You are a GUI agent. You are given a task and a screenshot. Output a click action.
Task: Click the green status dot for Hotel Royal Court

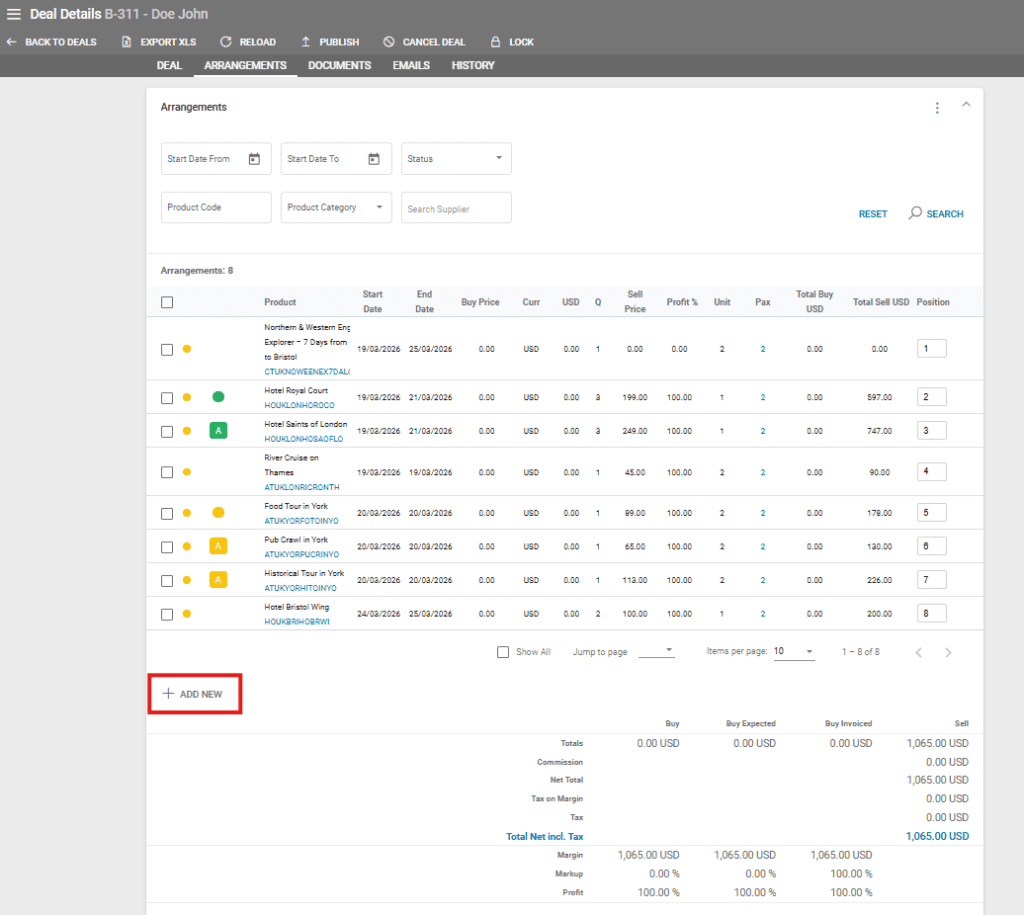click(218, 397)
